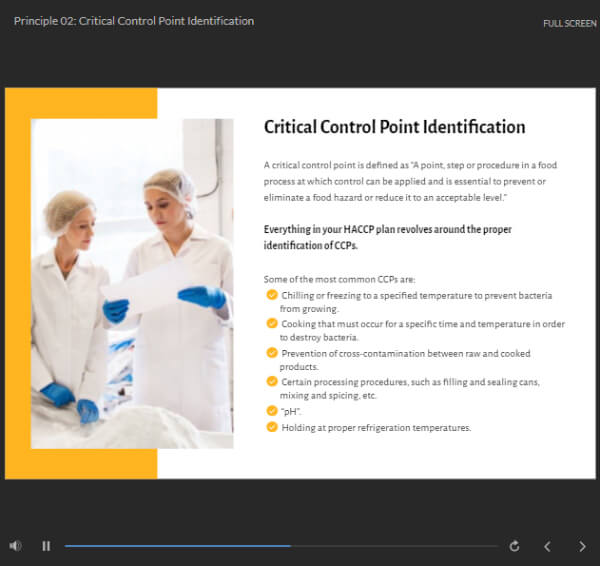The width and height of the screenshot is (600, 566).
Task: Advance to the next slide arrow
Action: click(x=582, y=546)
